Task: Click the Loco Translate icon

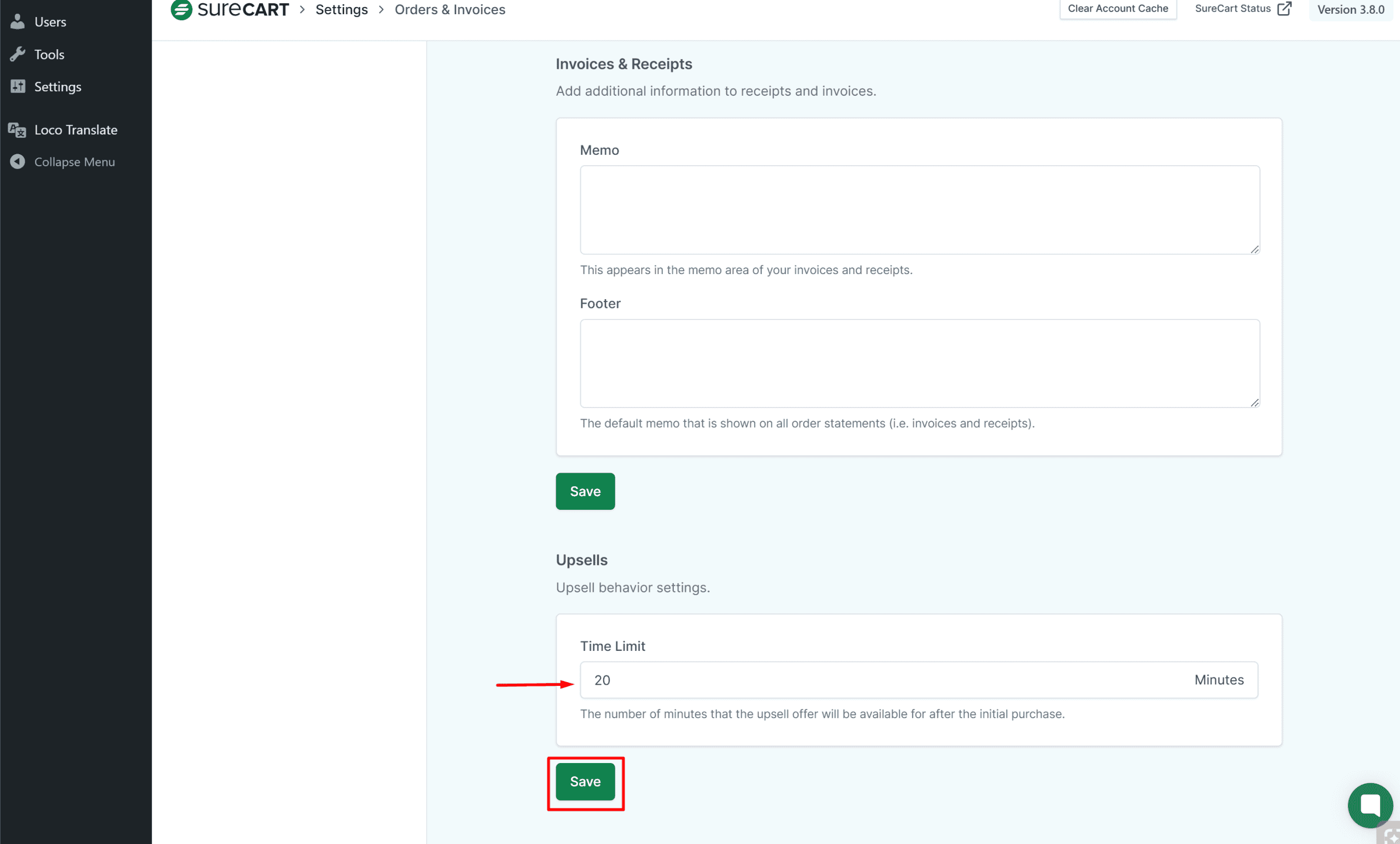Action: [x=17, y=130]
